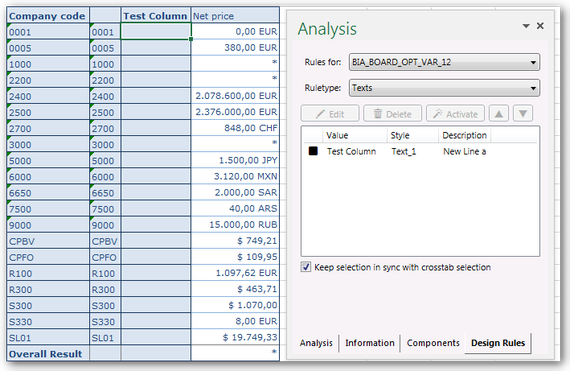Screen dimensions: 570x371
Task: Switch to the Design Rules tab
Action: [x=498, y=343]
